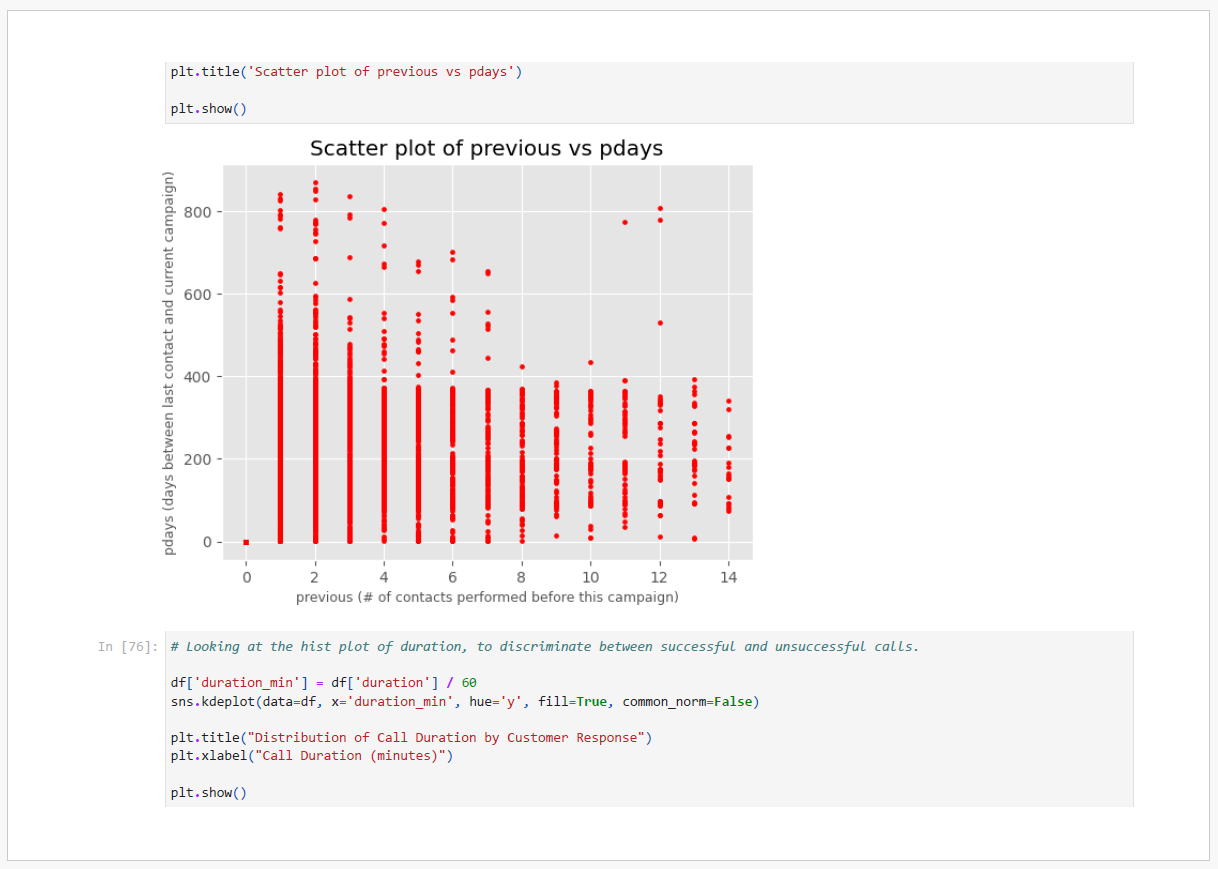This screenshot has height=869, width=1218.
Task: Click the isolated point above 700 at previous 11
Action: coord(625,222)
